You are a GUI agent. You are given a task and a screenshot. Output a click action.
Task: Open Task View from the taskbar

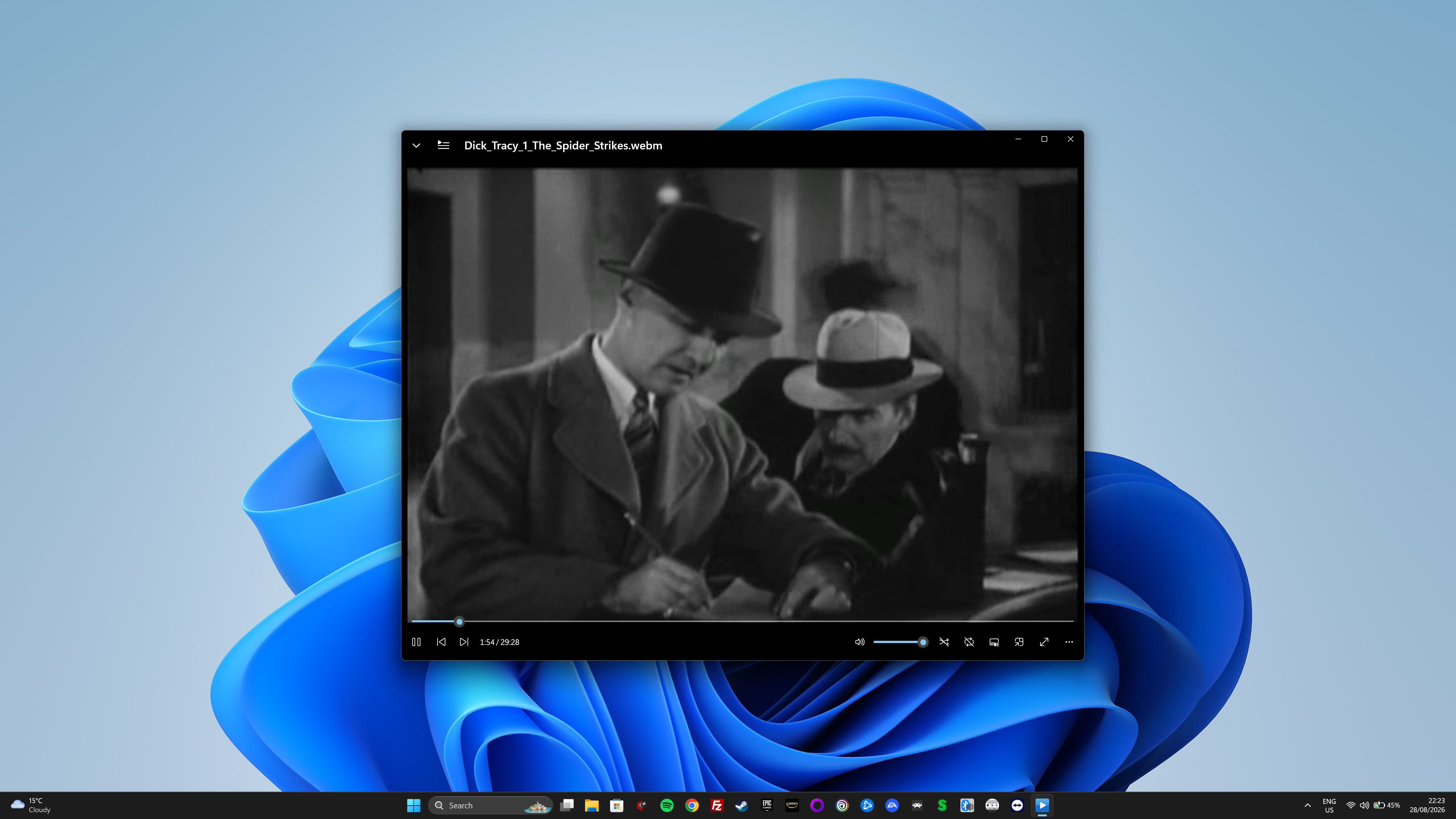click(567, 805)
